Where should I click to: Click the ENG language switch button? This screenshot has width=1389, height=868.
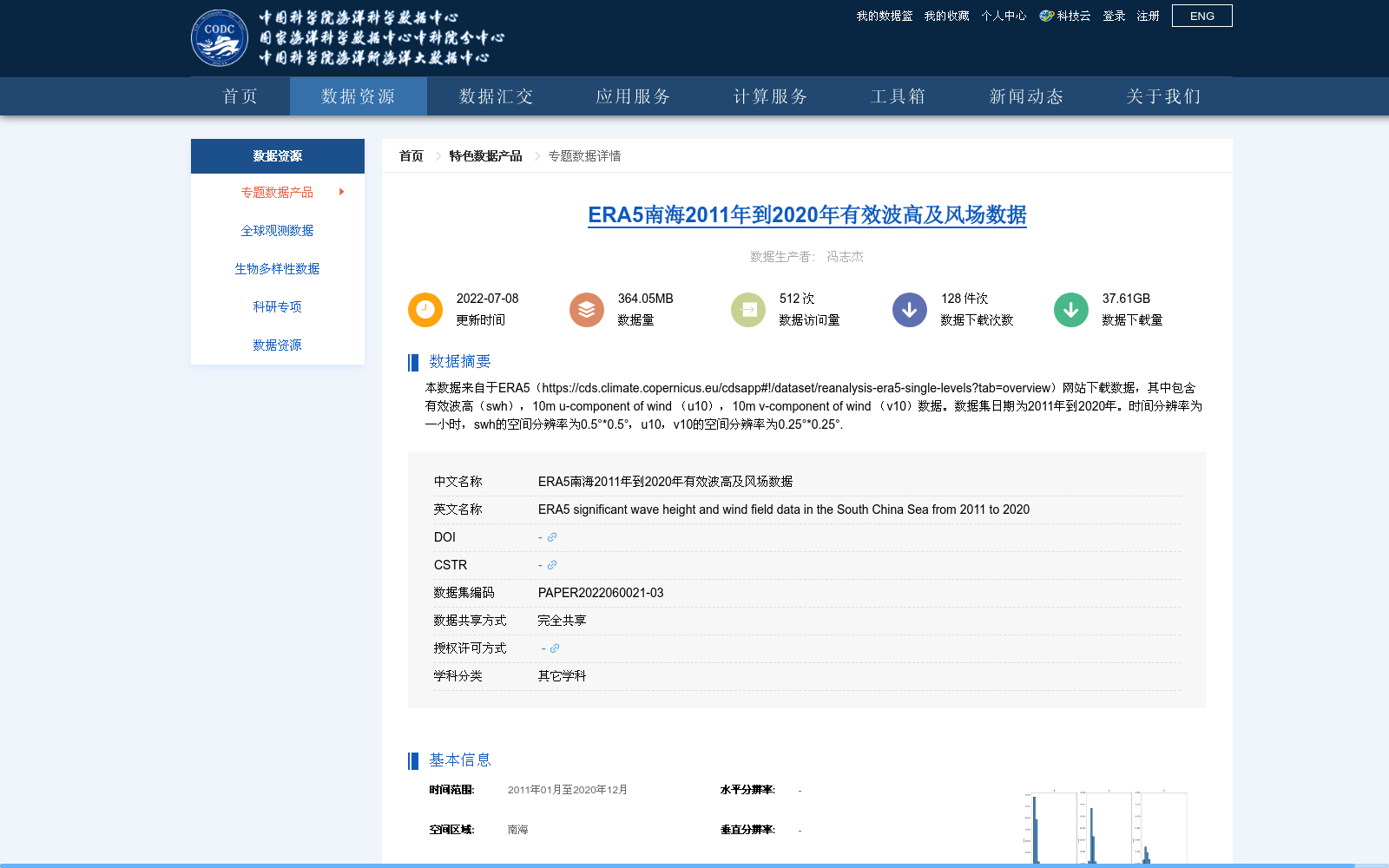click(1201, 15)
